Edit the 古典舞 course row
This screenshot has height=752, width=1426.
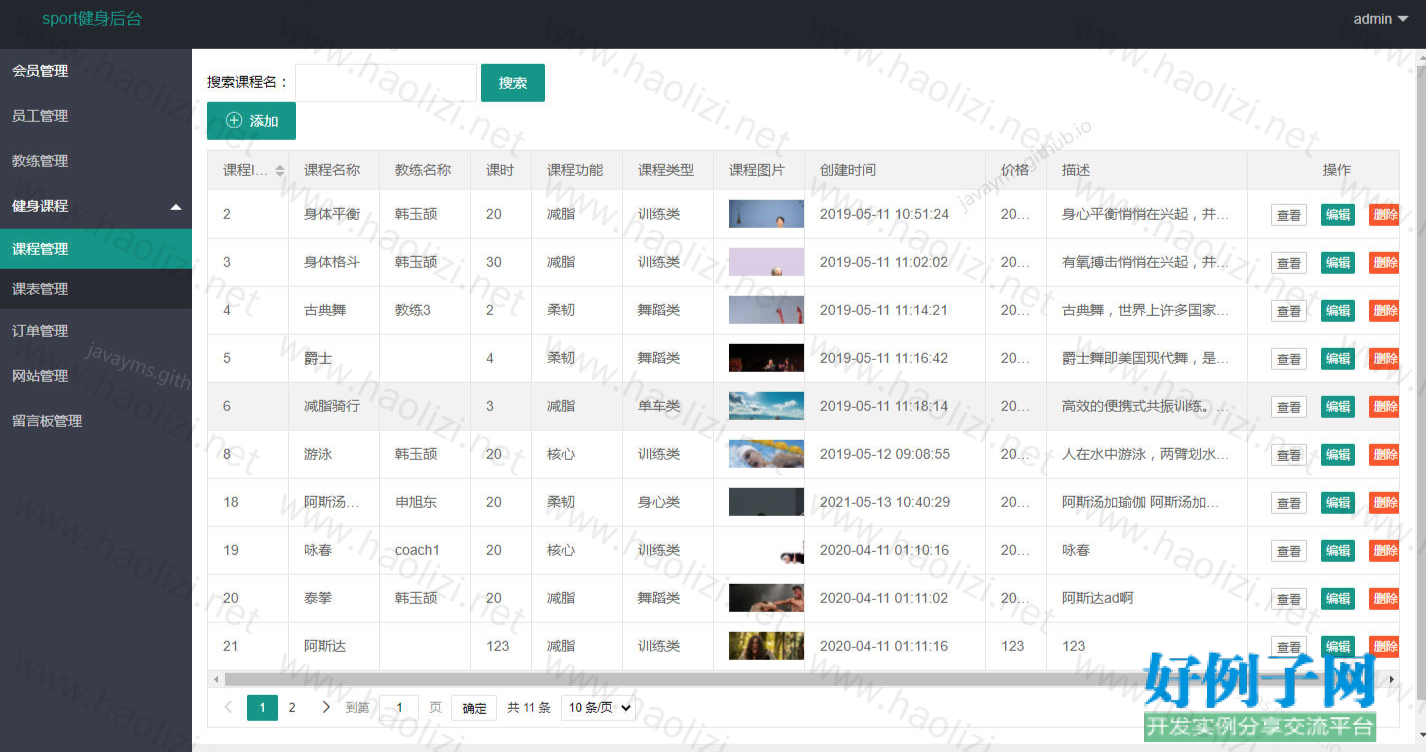click(1337, 310)
